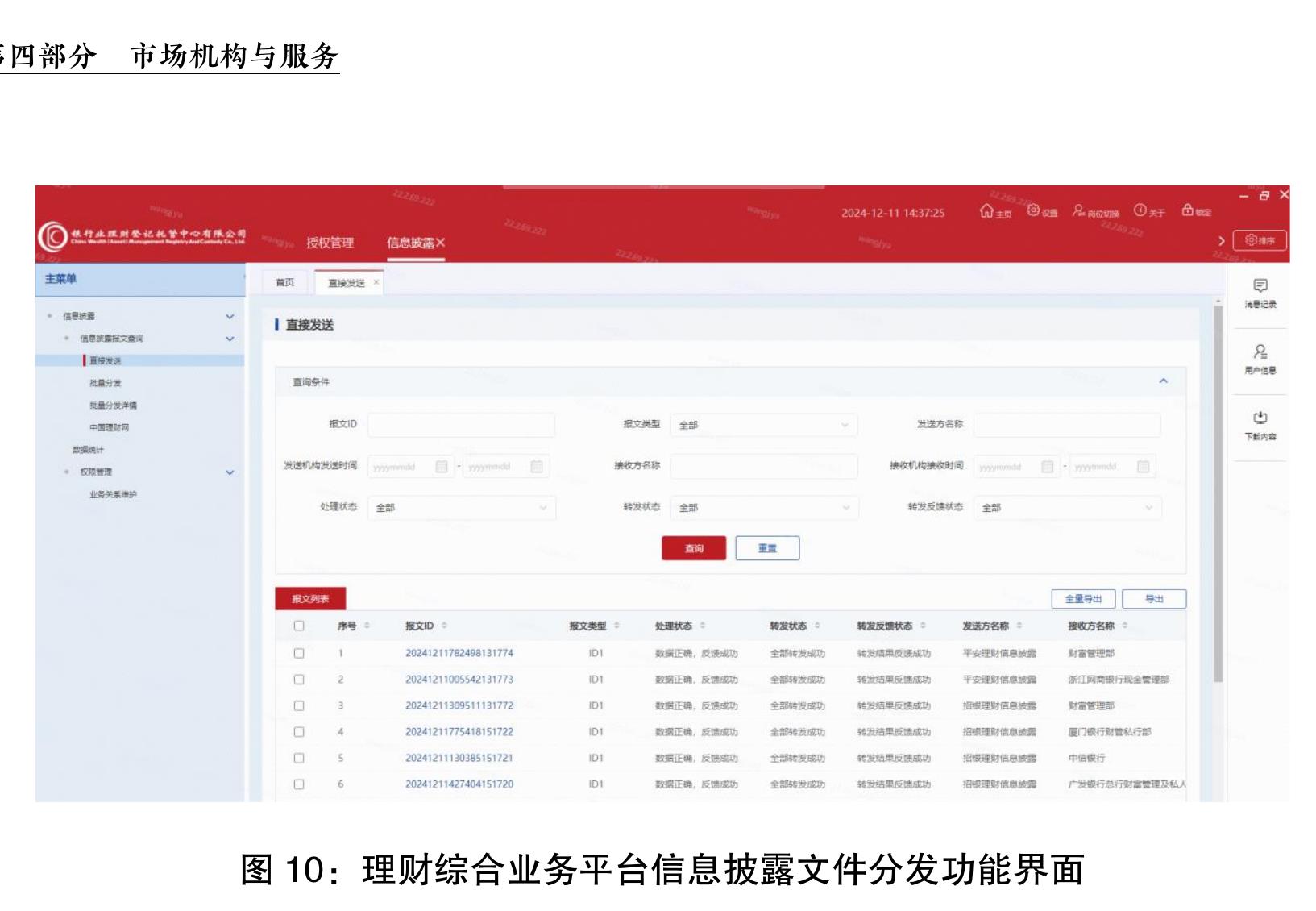
Task: Click the 报文列表 red list label
Action: (310, 599)
